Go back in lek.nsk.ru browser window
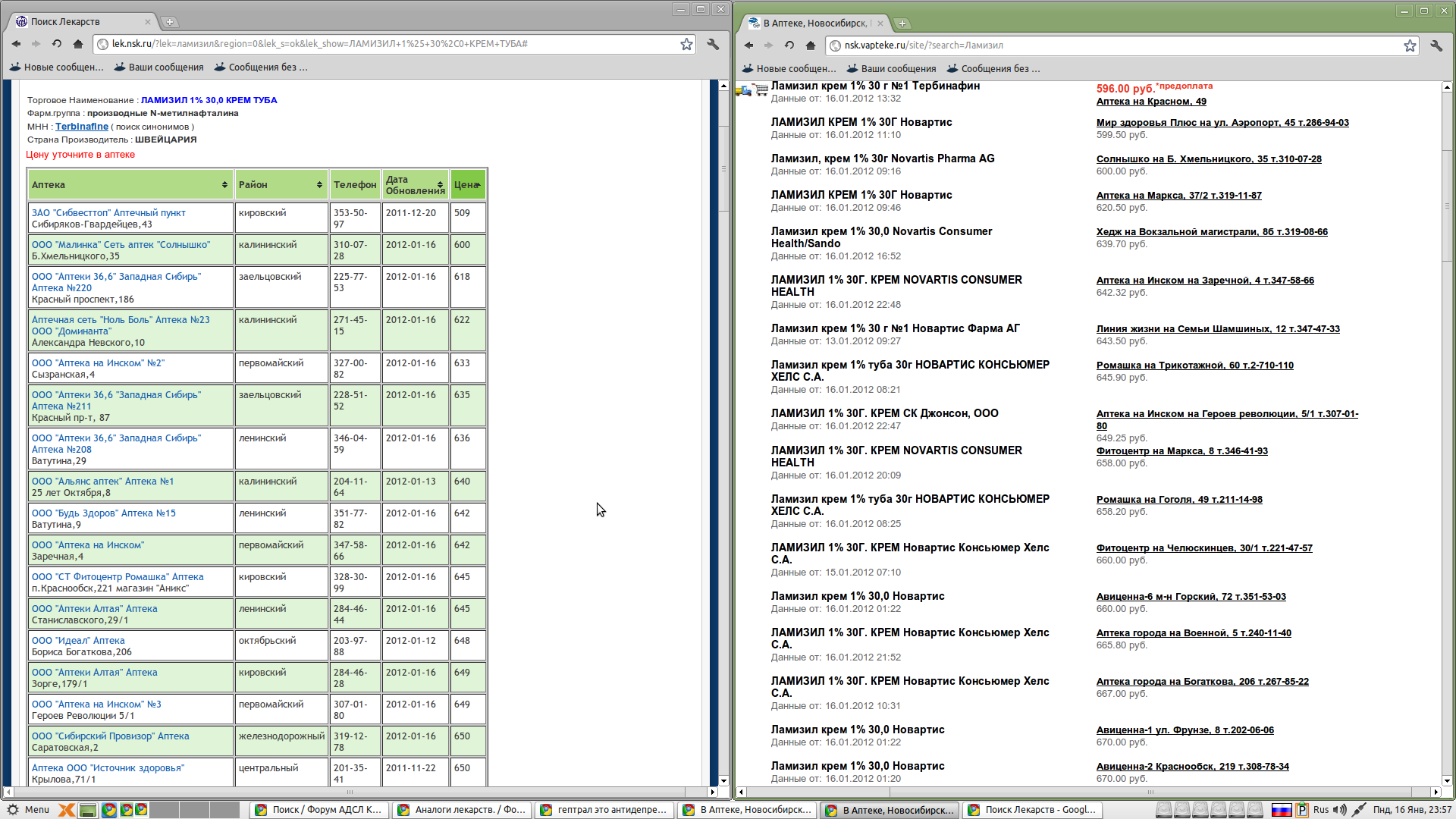This screenshot has height=819, width=1456. 16,44
